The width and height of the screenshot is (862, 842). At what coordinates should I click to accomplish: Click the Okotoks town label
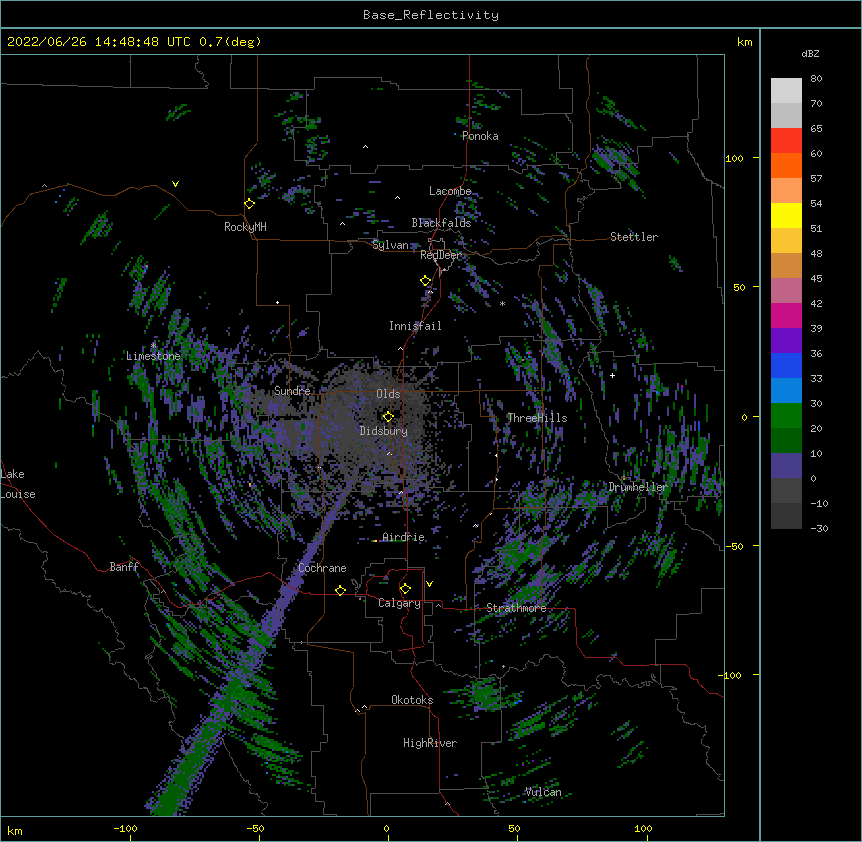412,700
